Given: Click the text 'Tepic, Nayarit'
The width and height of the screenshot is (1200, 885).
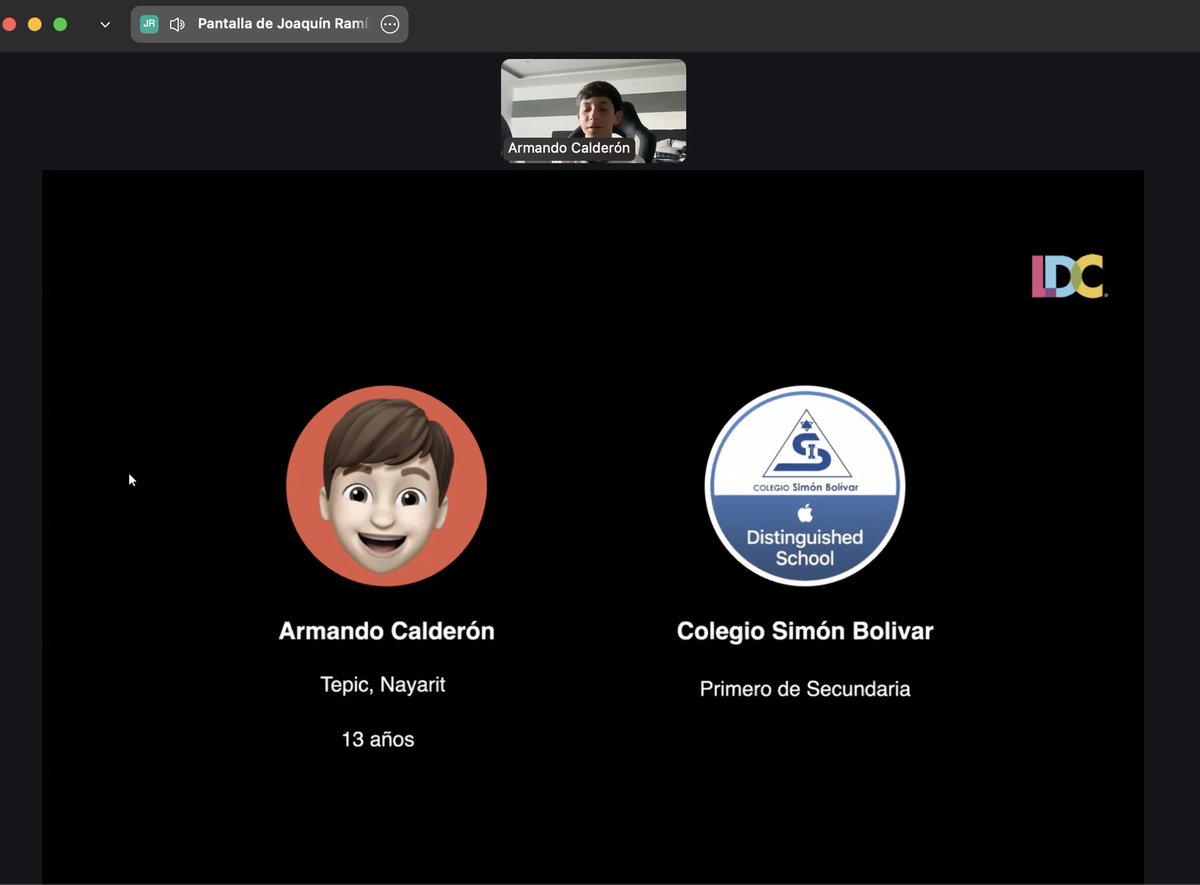Looking at the screenshot, I should coord(383,686).
